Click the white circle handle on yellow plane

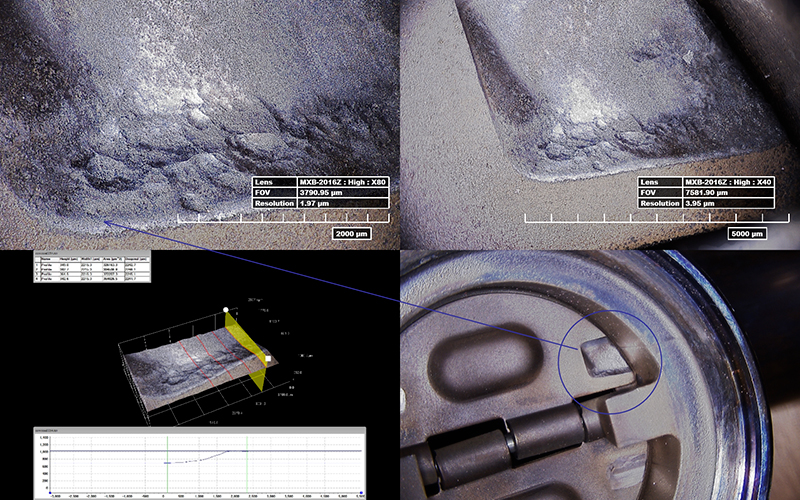tap(226, 310)
